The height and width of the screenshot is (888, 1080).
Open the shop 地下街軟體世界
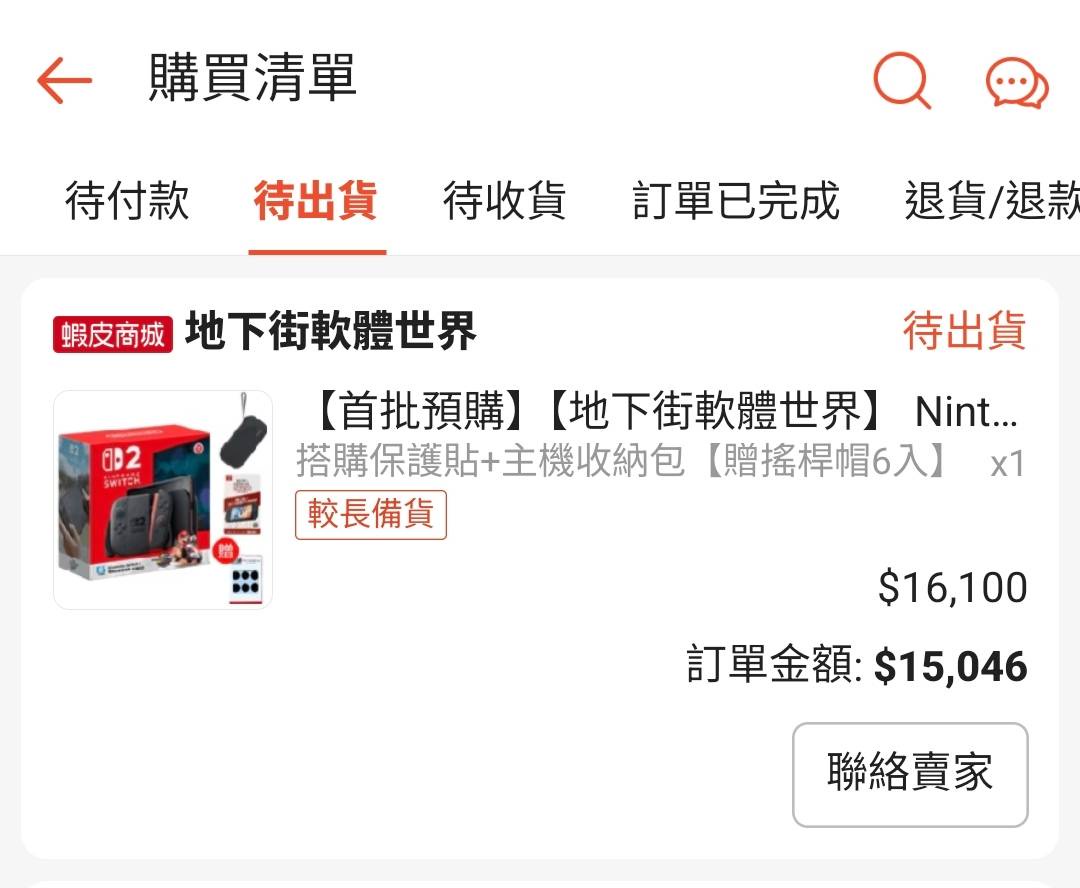331,331
